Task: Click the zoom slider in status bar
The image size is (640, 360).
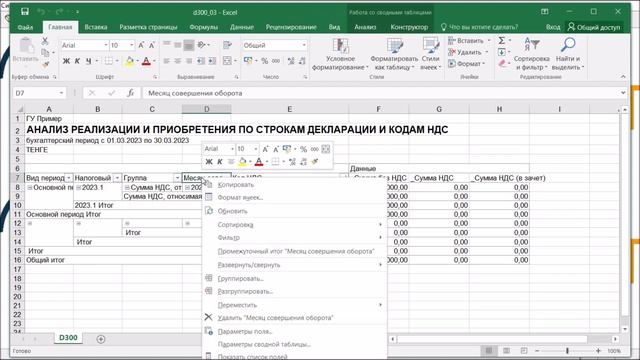Action: click(567, 351)
